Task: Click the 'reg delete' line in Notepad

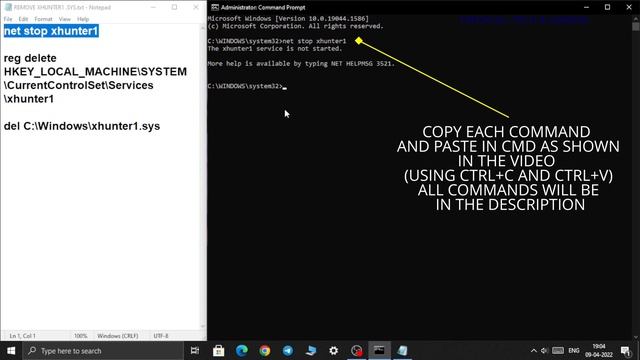Action: [x=30, y=58]
